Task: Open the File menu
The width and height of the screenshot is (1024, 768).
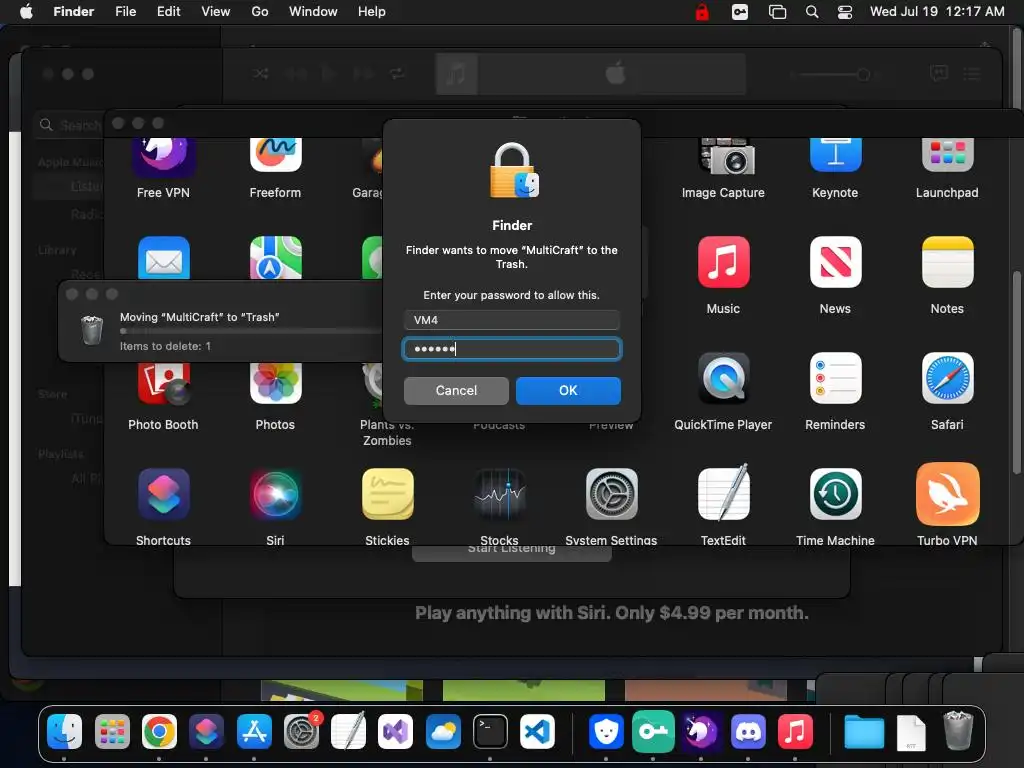Action: 125,12
